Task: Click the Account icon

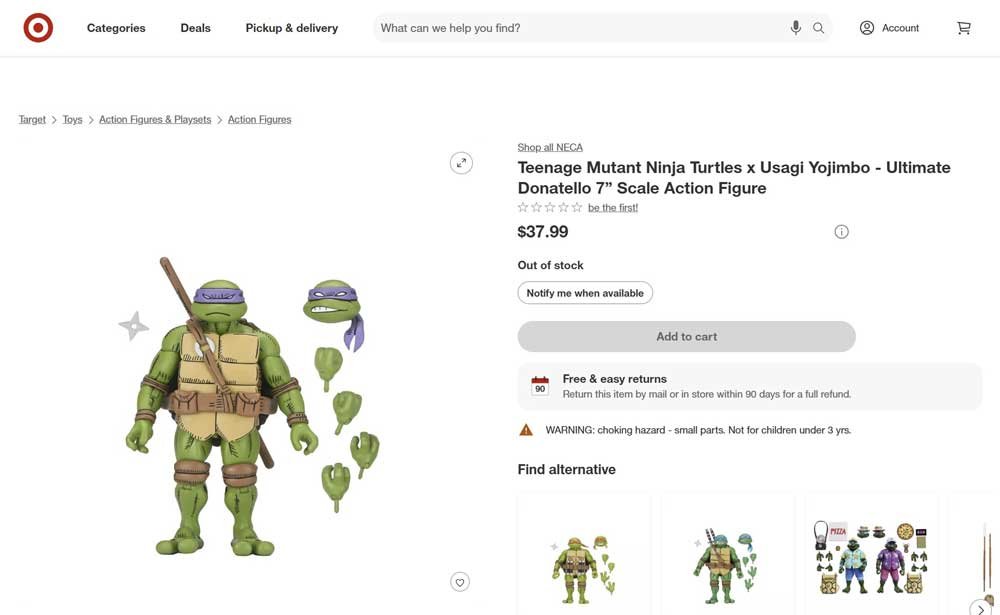Action: [x=867, y=27]
